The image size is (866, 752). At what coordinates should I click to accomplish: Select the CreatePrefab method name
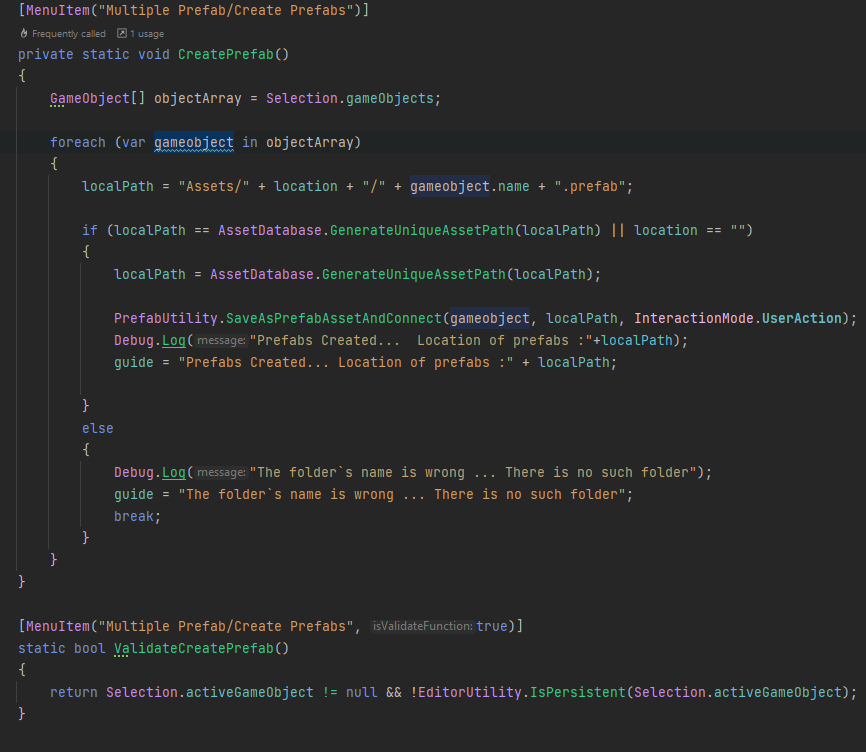(x=225, y=54)
